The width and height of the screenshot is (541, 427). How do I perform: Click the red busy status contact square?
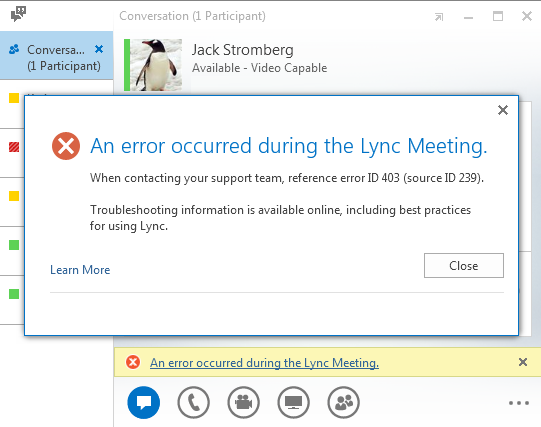tap(14, 147)
